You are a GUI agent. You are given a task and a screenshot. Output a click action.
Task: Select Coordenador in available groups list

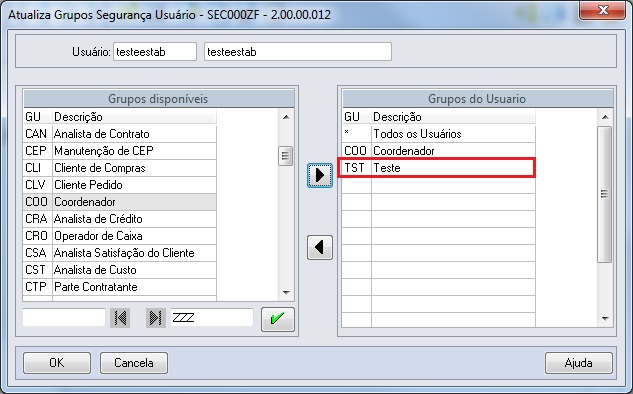[120, 202]
